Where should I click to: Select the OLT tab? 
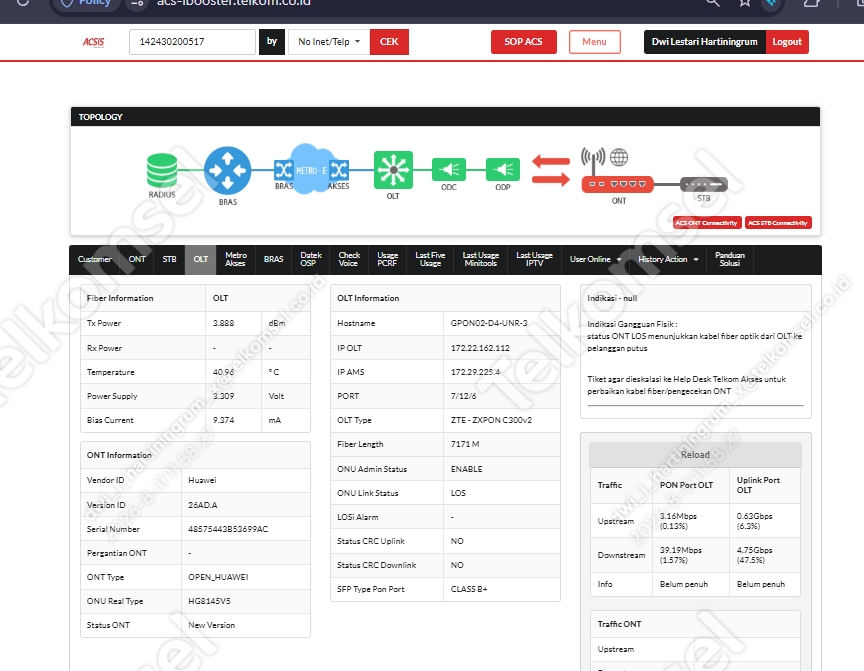click(201, 259)
